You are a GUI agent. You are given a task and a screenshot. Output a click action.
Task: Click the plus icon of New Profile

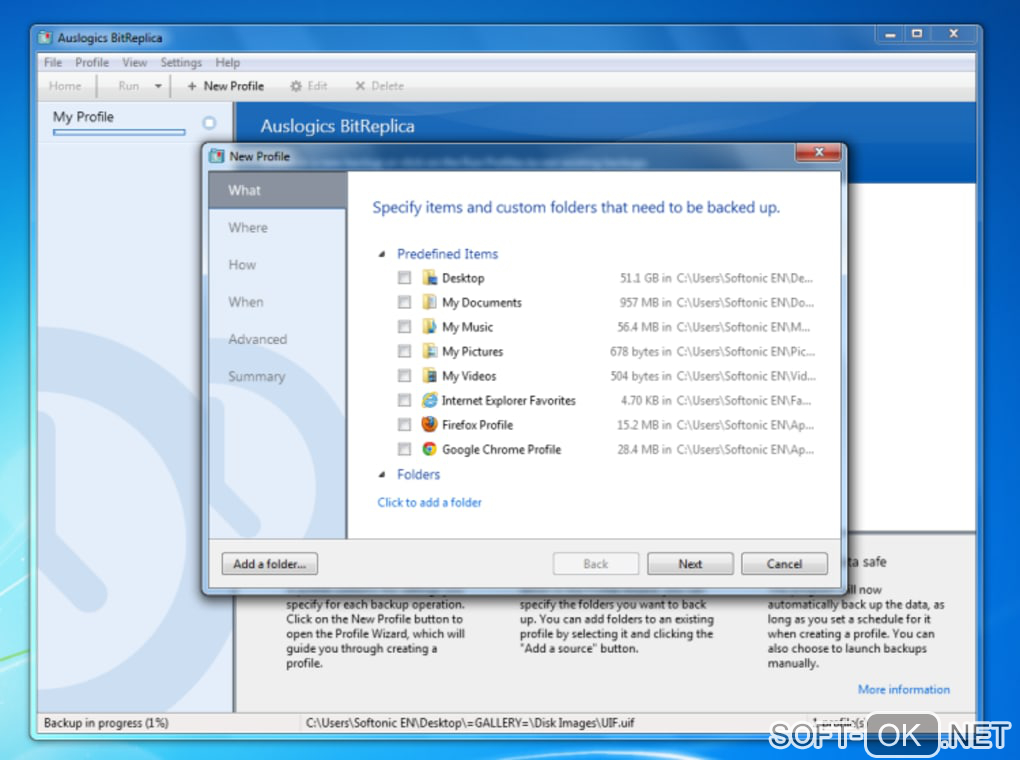192,86
